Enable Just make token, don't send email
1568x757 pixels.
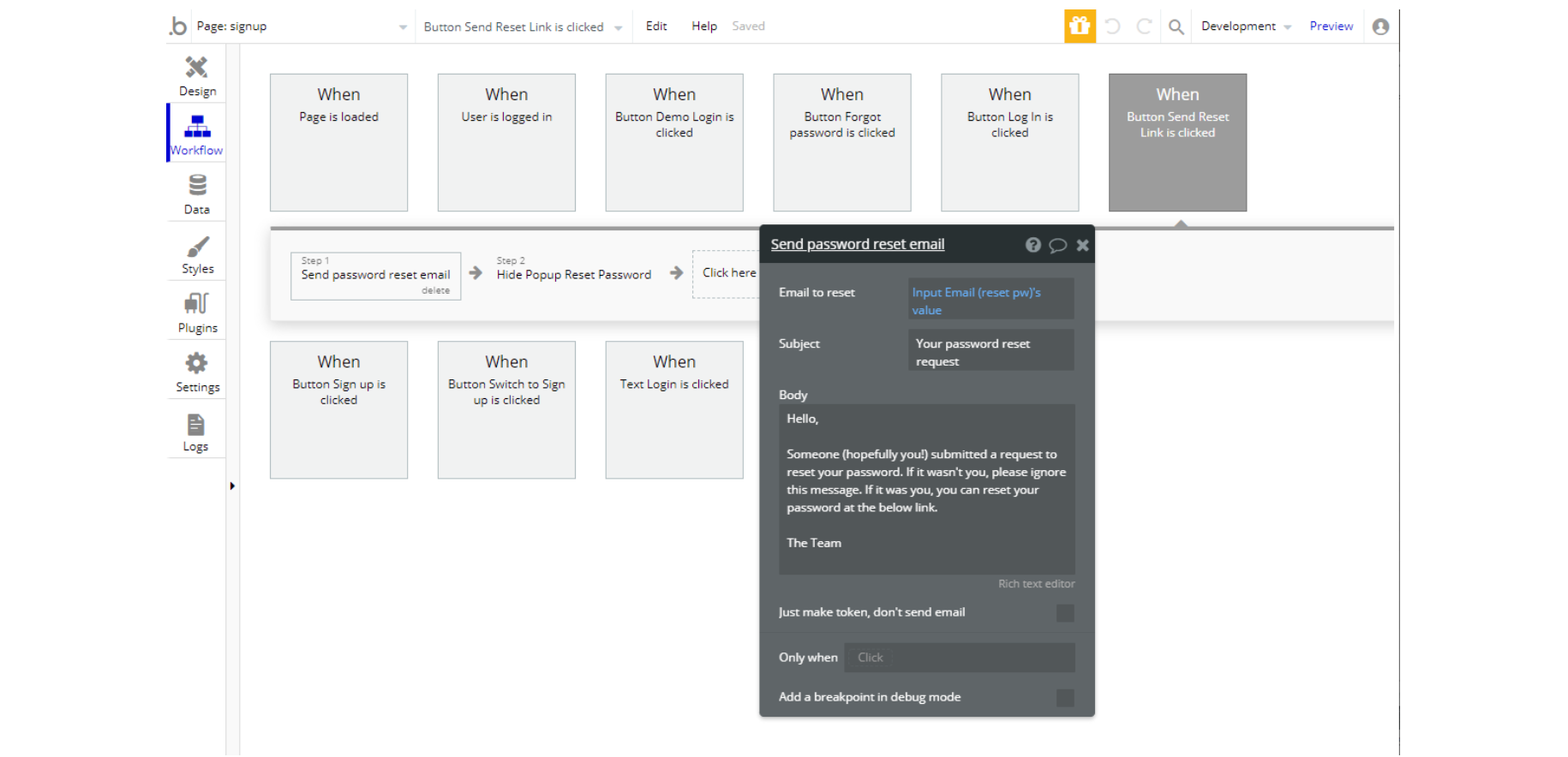[1065, 613]
